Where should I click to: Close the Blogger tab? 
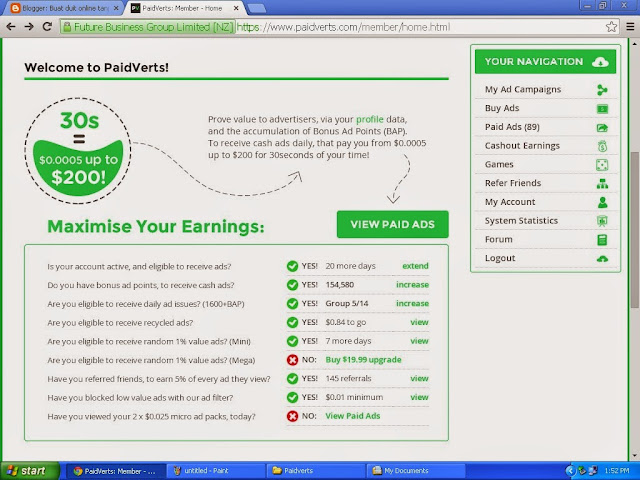(x=116, y=8)
